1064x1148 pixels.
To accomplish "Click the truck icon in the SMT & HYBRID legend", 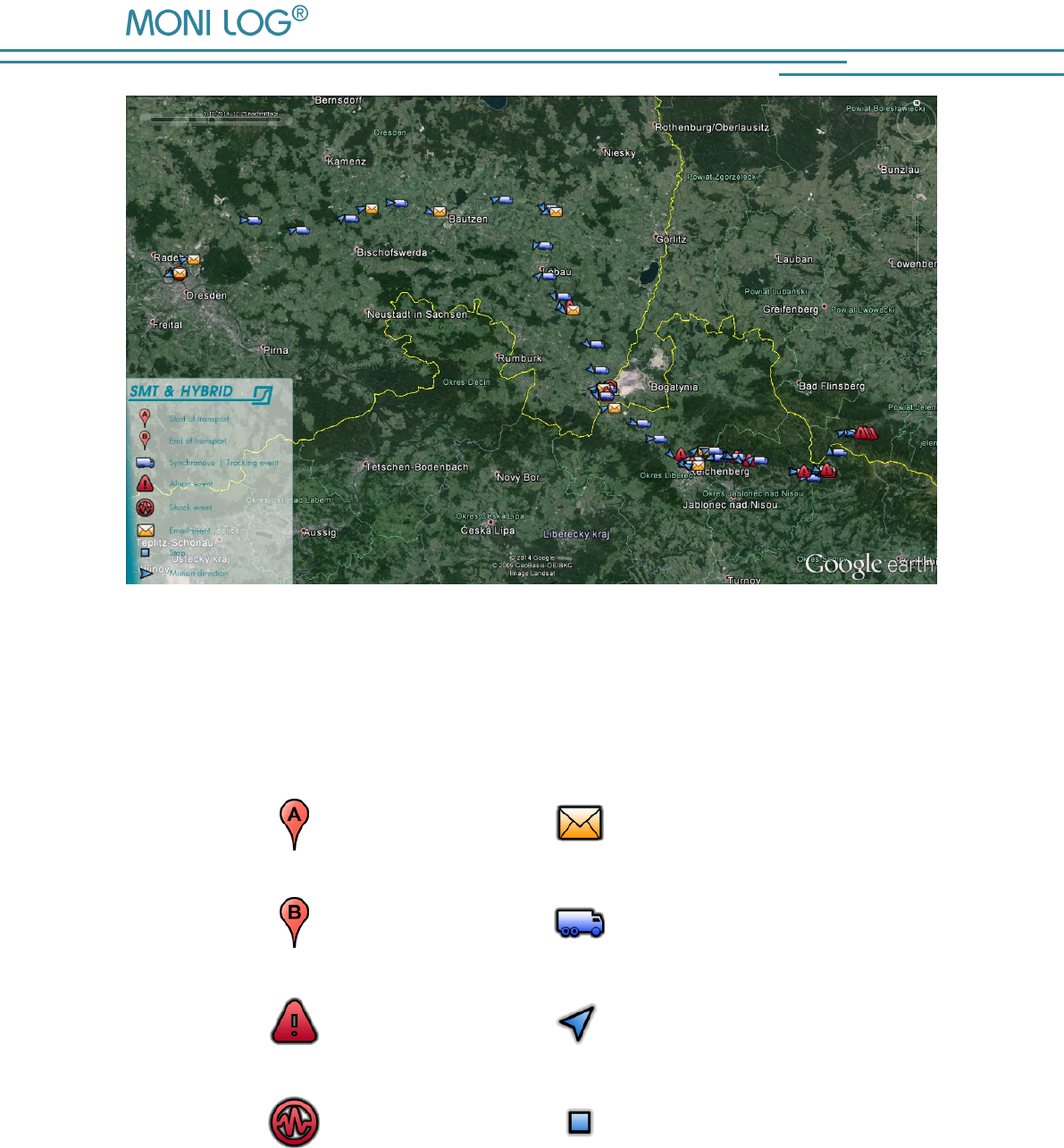I will 145,463.
